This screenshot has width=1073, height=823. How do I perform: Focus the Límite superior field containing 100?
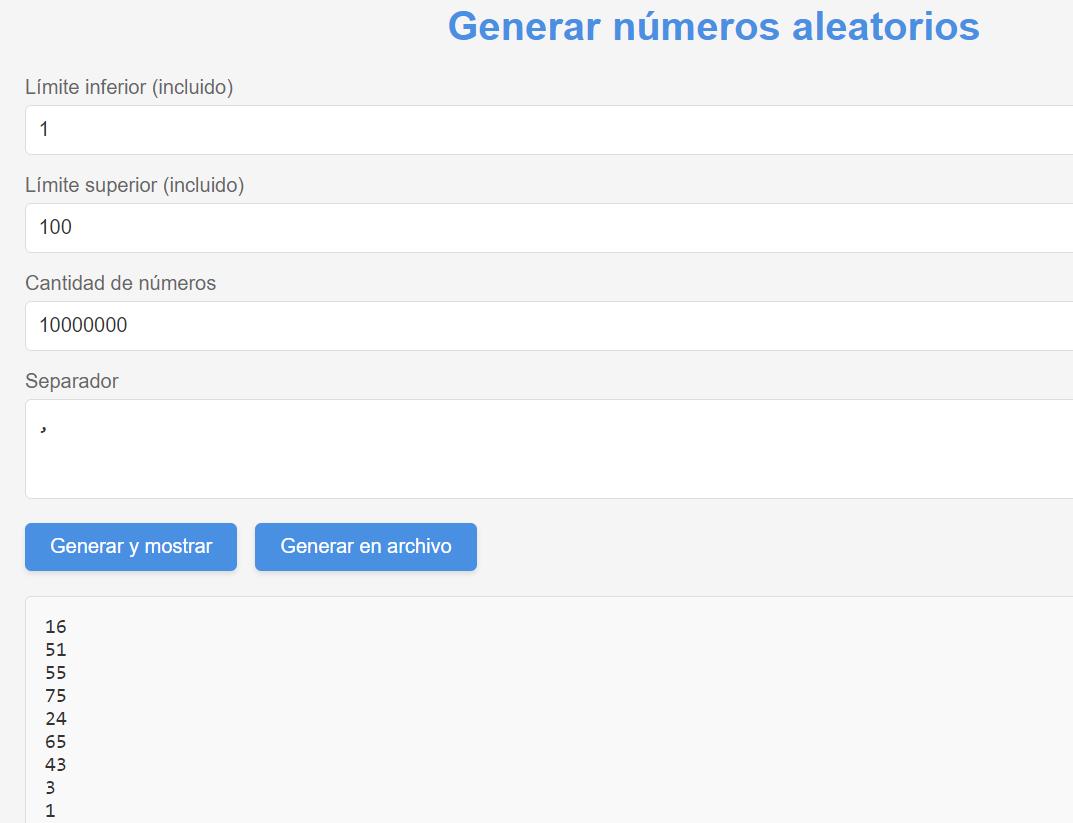coord(548,228)
